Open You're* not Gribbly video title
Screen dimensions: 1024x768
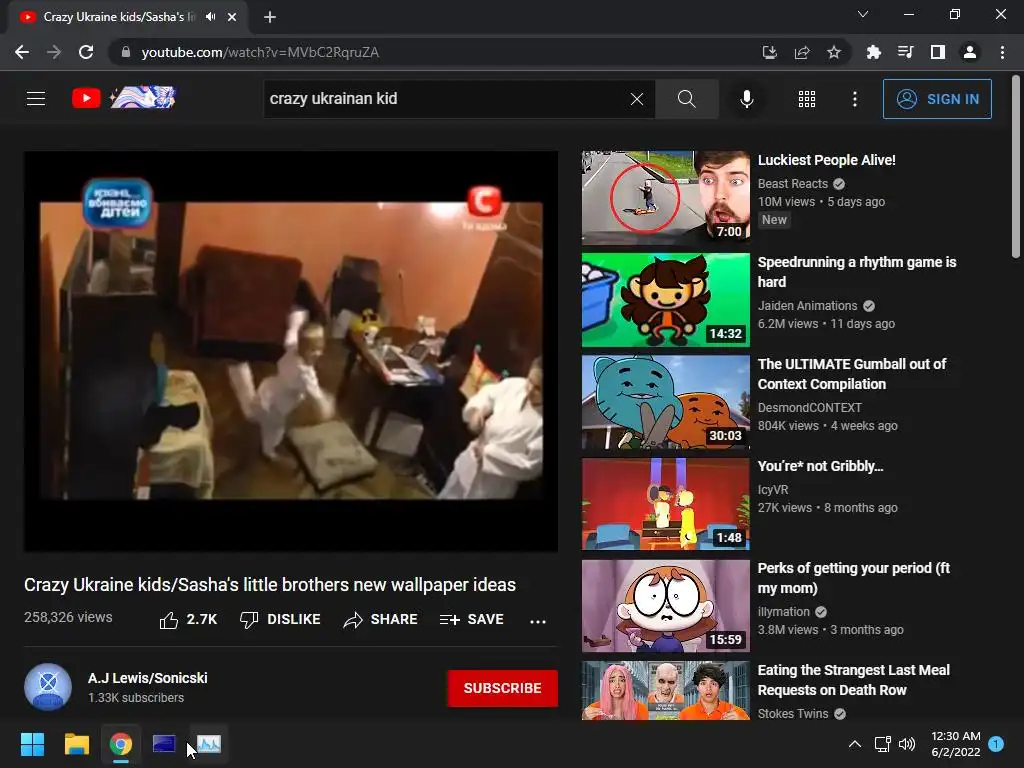click(820, 466)
